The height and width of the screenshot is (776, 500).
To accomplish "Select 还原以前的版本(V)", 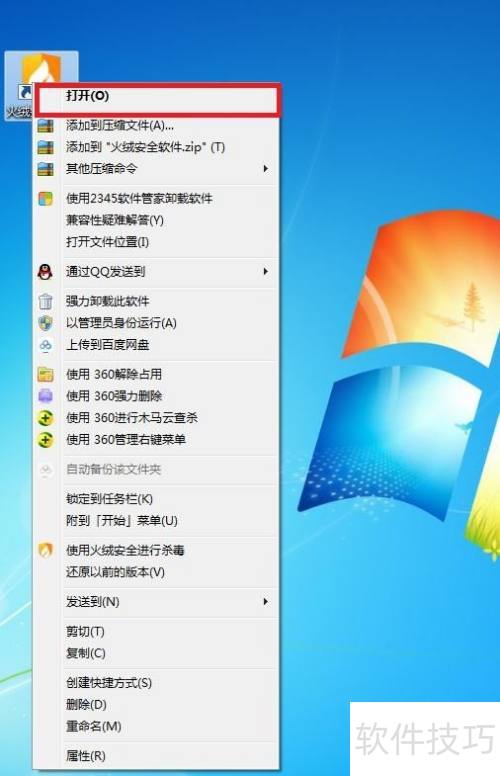I will (156, 572).
